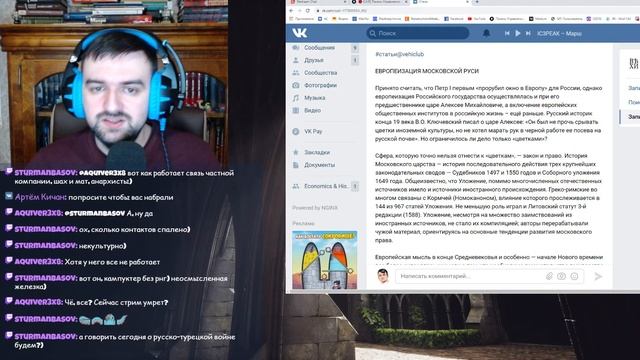Click the "Powered by NGINX" sidebar text
This screenshot has width=640, height=360.
pos(315,208)
